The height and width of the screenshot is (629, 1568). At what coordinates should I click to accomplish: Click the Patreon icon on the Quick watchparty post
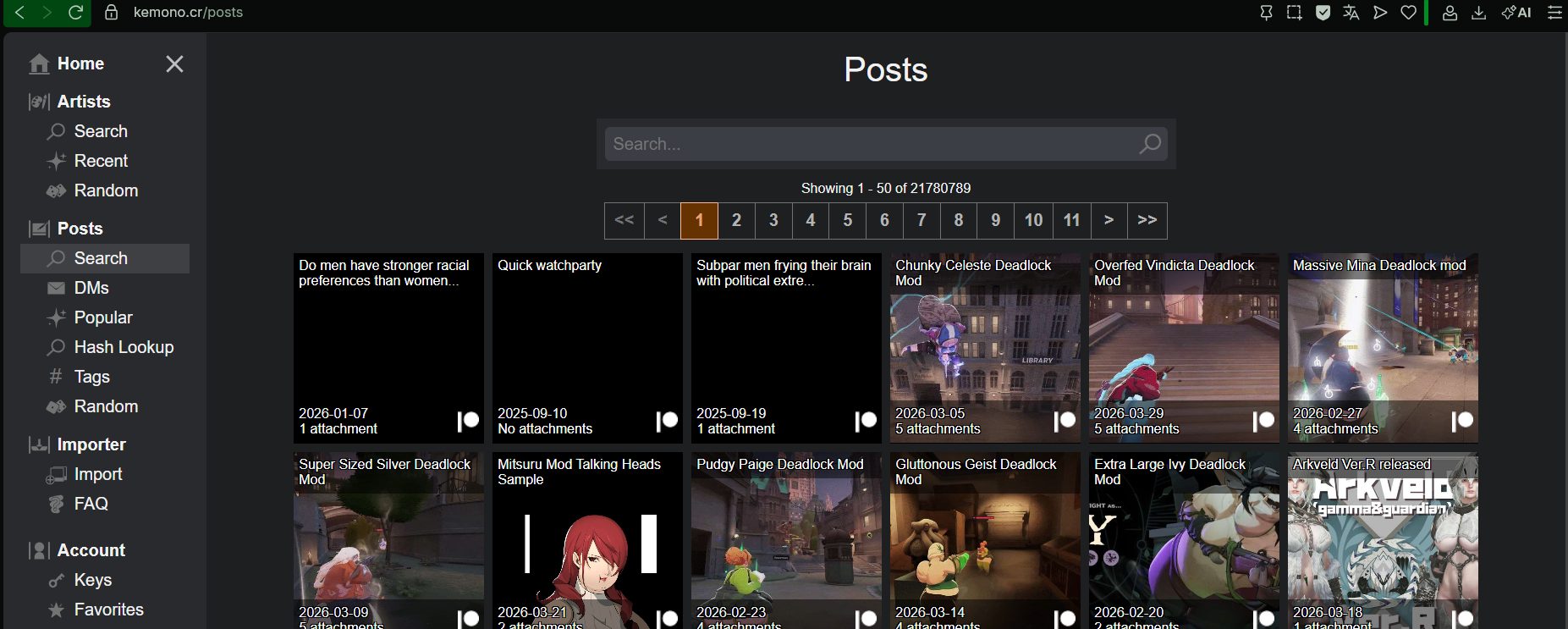point(668,420)
